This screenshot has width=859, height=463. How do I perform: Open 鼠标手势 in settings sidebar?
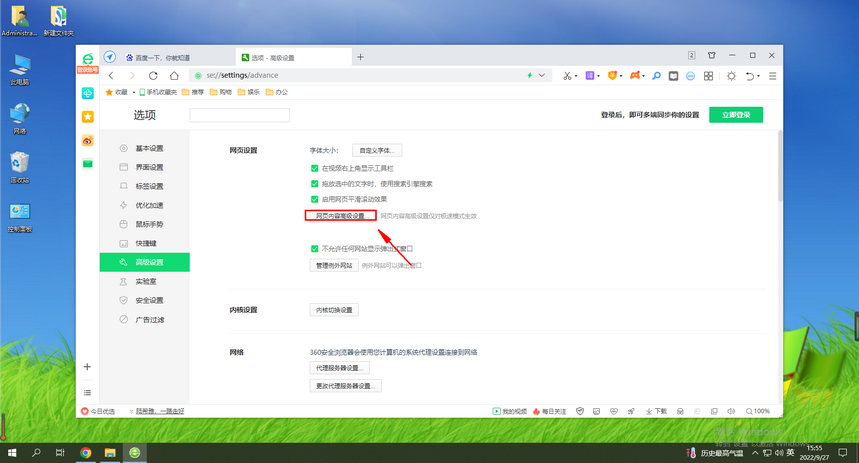pyautogui.click(x=145, y=224)
